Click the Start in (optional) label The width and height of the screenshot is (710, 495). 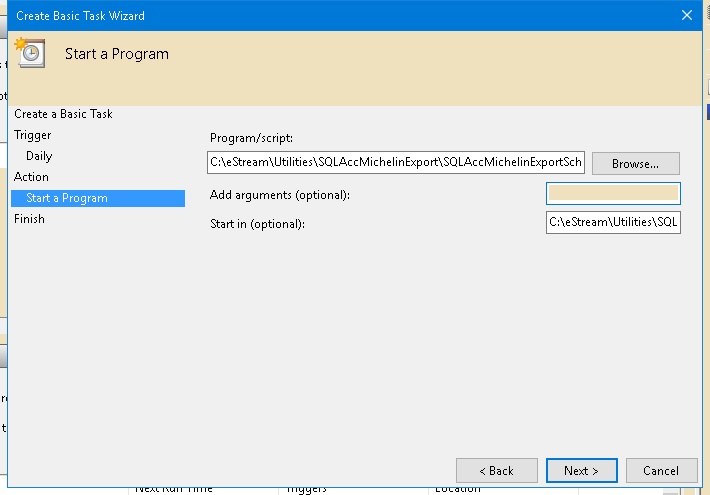point(257,223)
